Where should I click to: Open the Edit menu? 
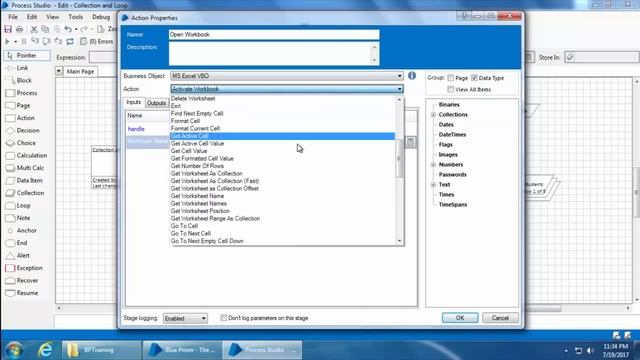(x=32, y=17)
